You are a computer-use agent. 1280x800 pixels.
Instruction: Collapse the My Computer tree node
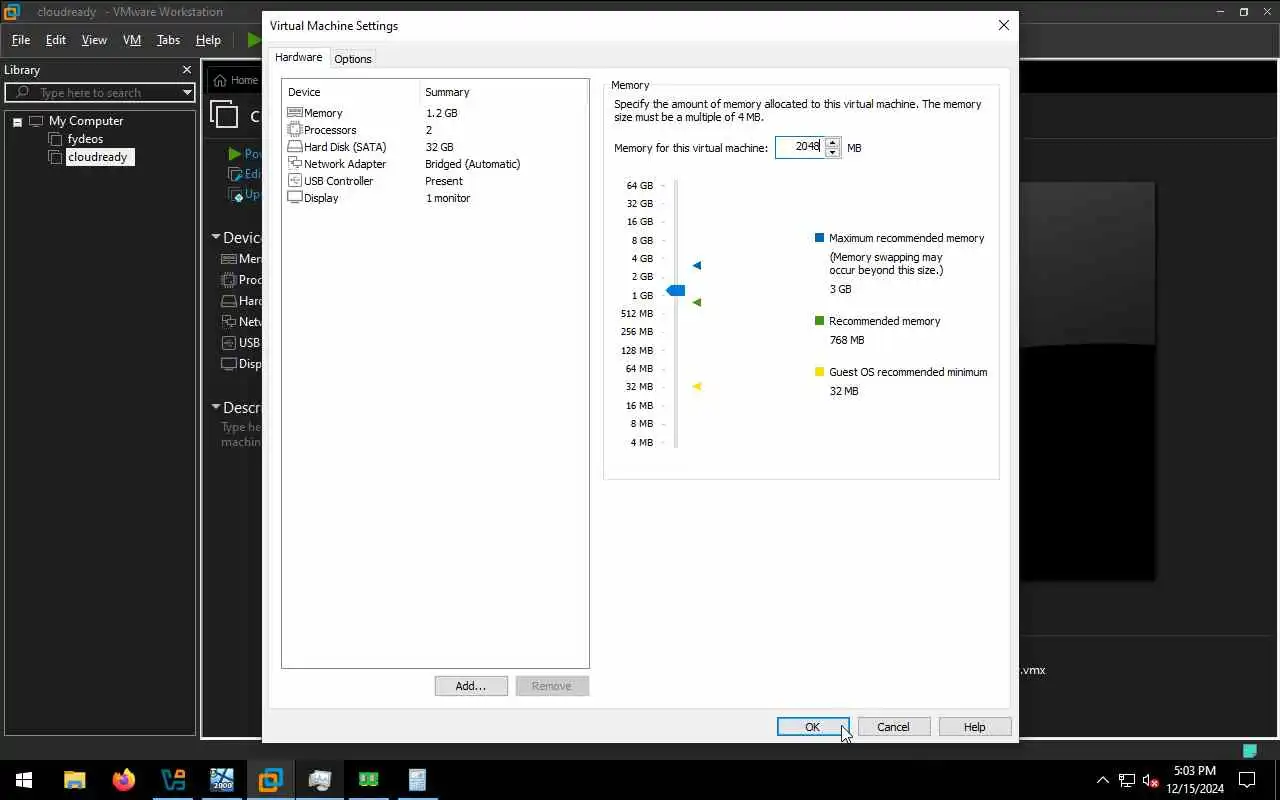coord(17,122)
